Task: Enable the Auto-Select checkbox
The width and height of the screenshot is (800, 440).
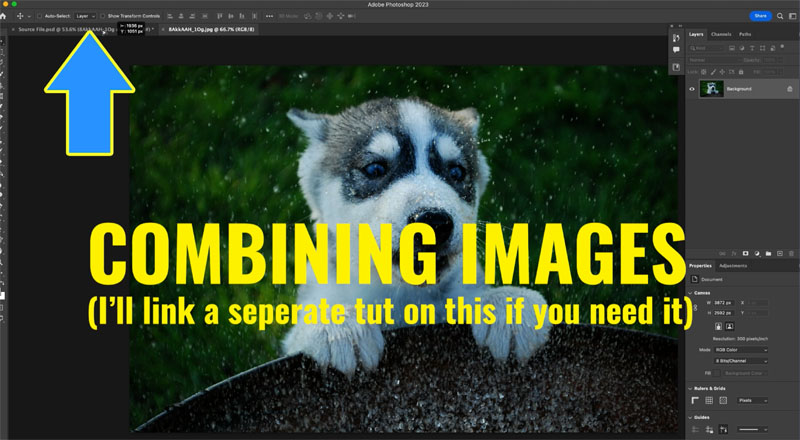Action: coord(39,16)
